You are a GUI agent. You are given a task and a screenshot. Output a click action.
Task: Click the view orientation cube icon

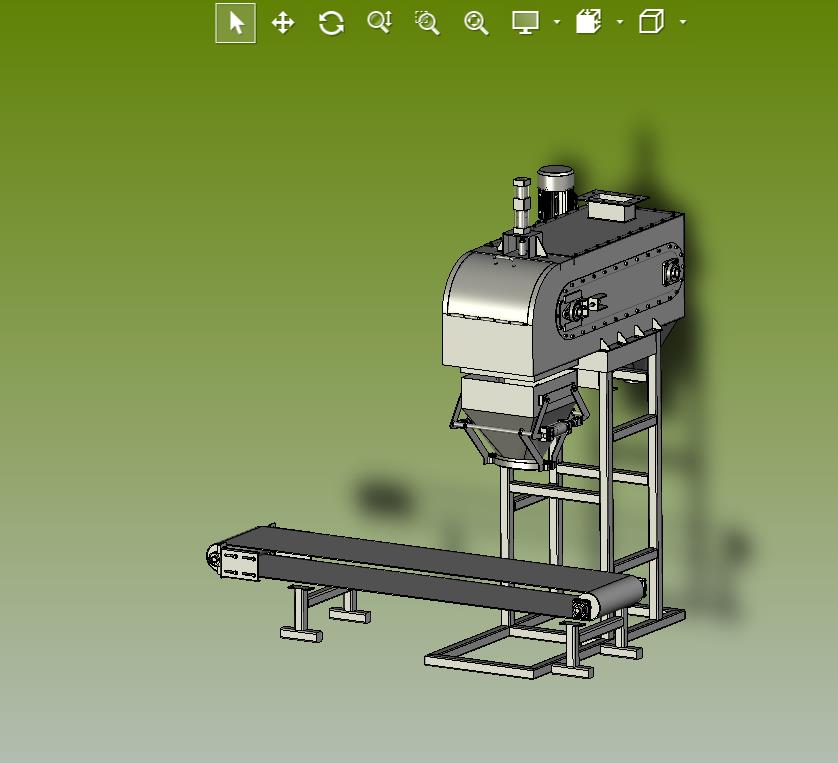pos(651,22)
